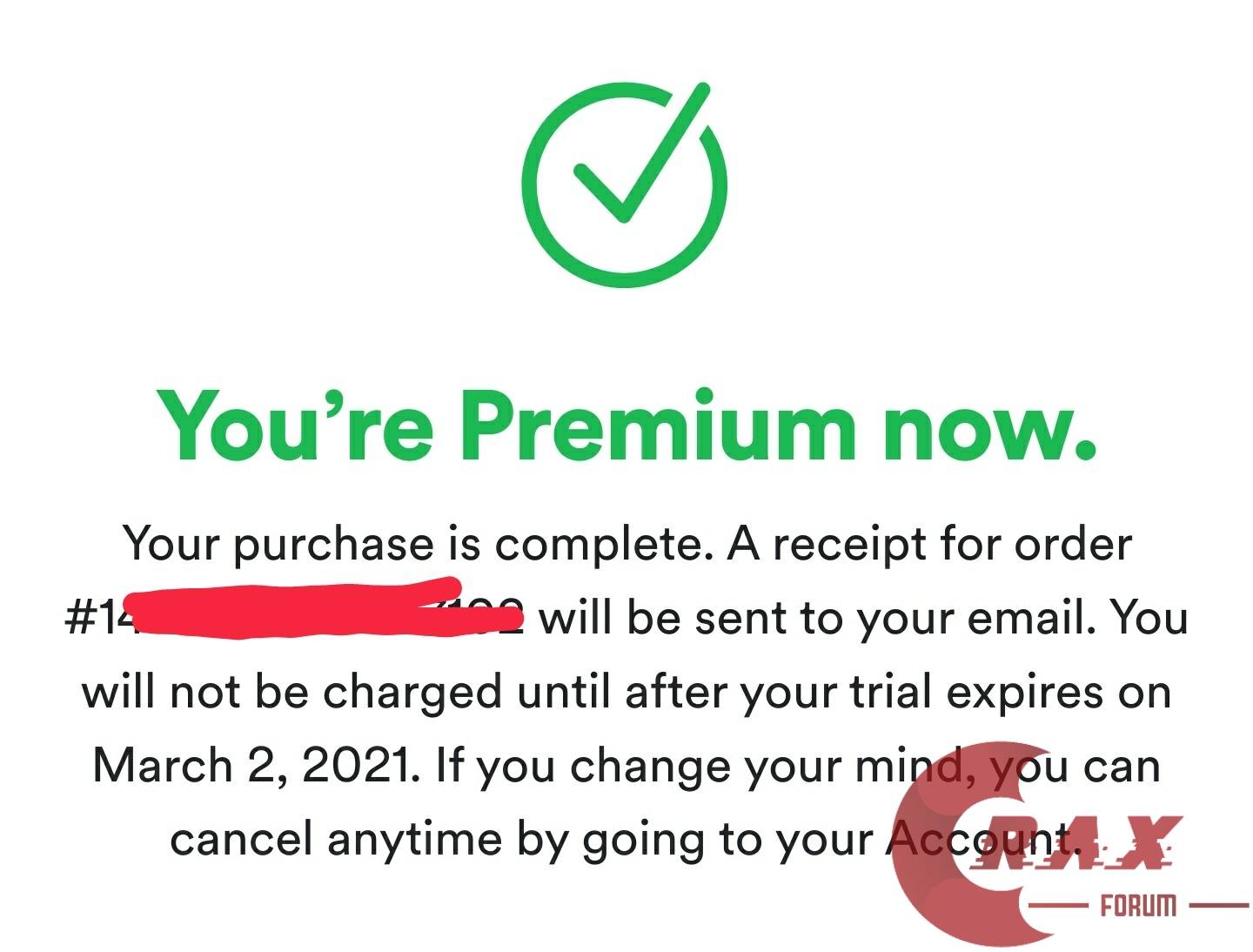Click the green checkmark circle icon
1253x952 pixels.
[x=625, y=186]
